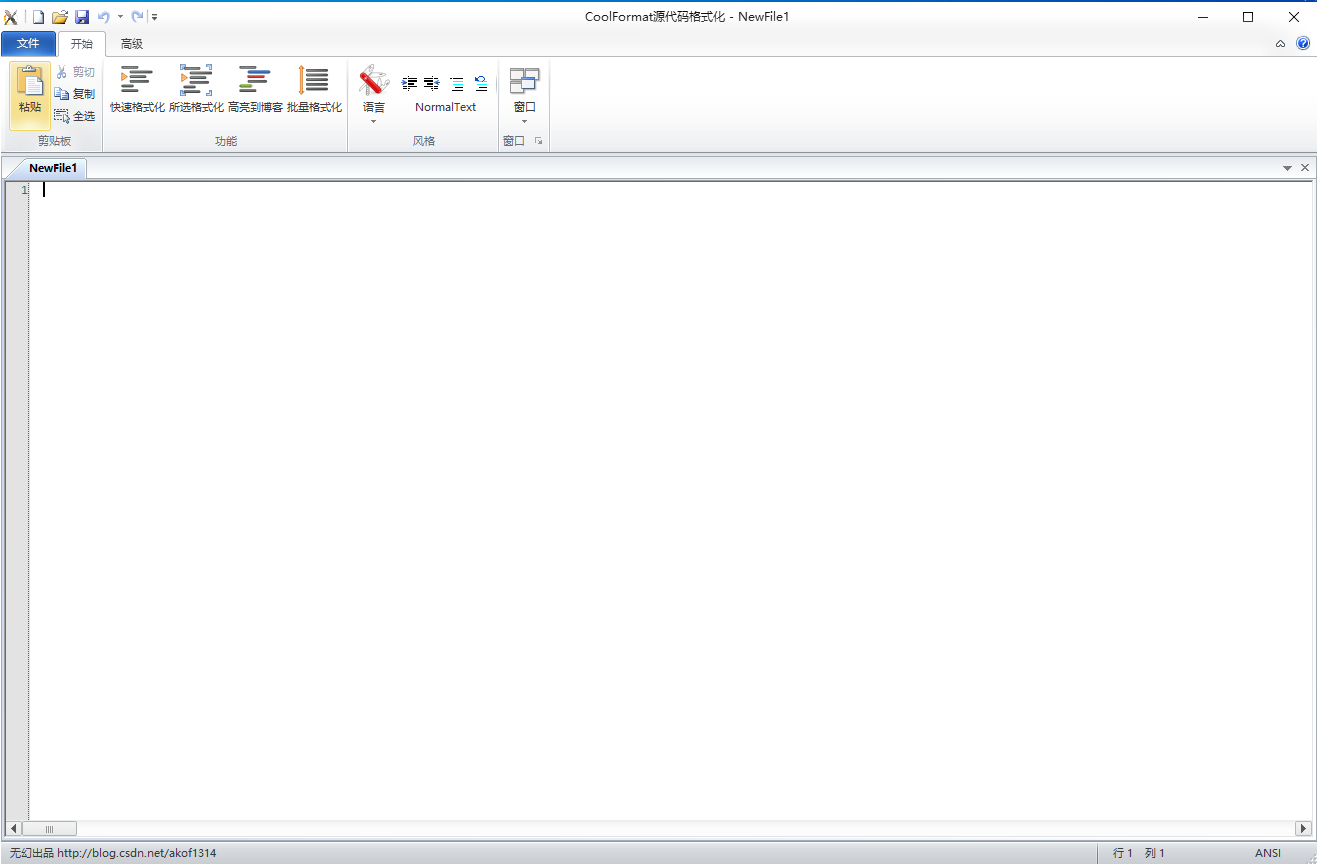Click the 复制 copy button
1317x864 pixels.
pos(75,94)
